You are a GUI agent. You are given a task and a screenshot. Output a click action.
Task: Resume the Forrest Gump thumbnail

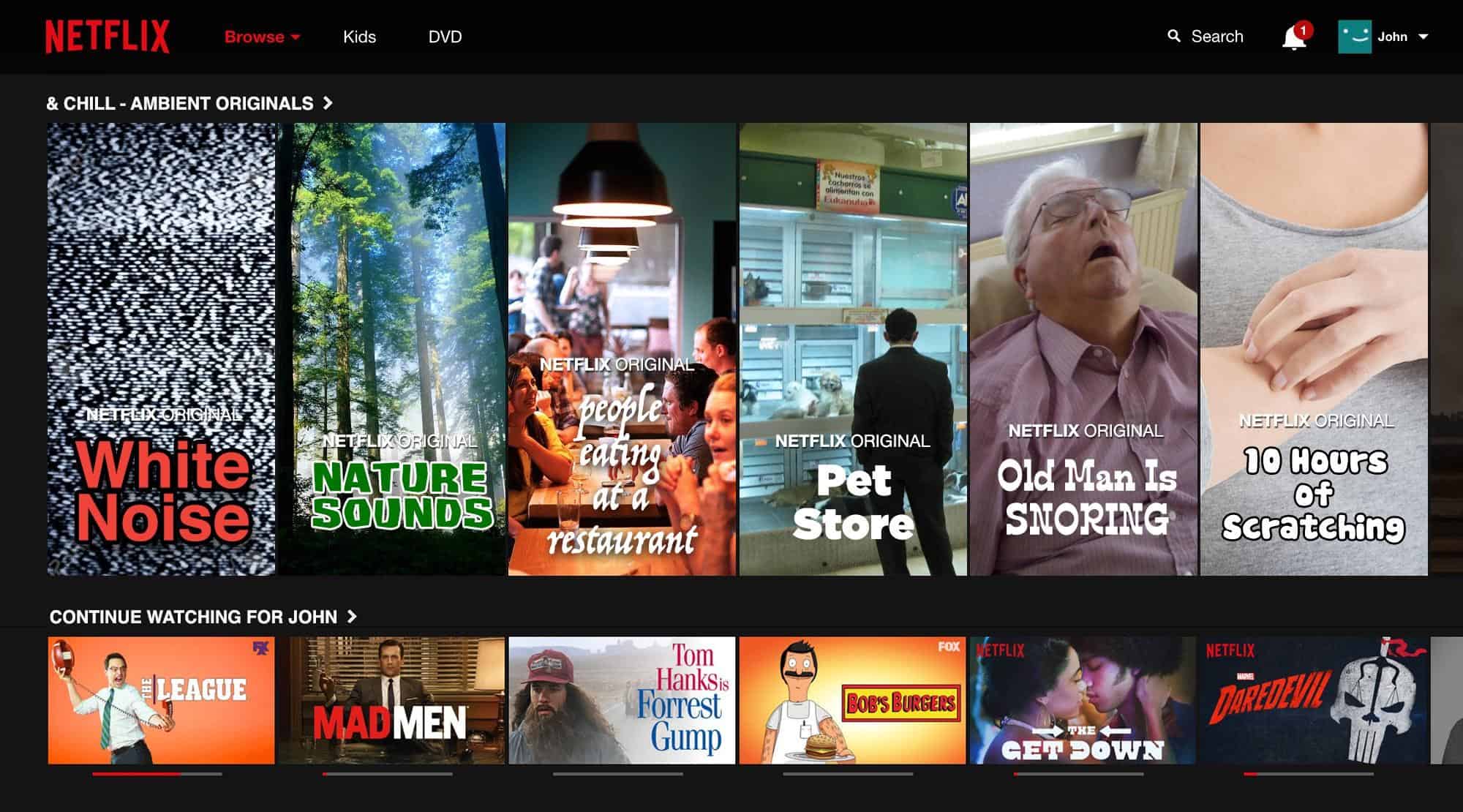(x=622, y=700)
